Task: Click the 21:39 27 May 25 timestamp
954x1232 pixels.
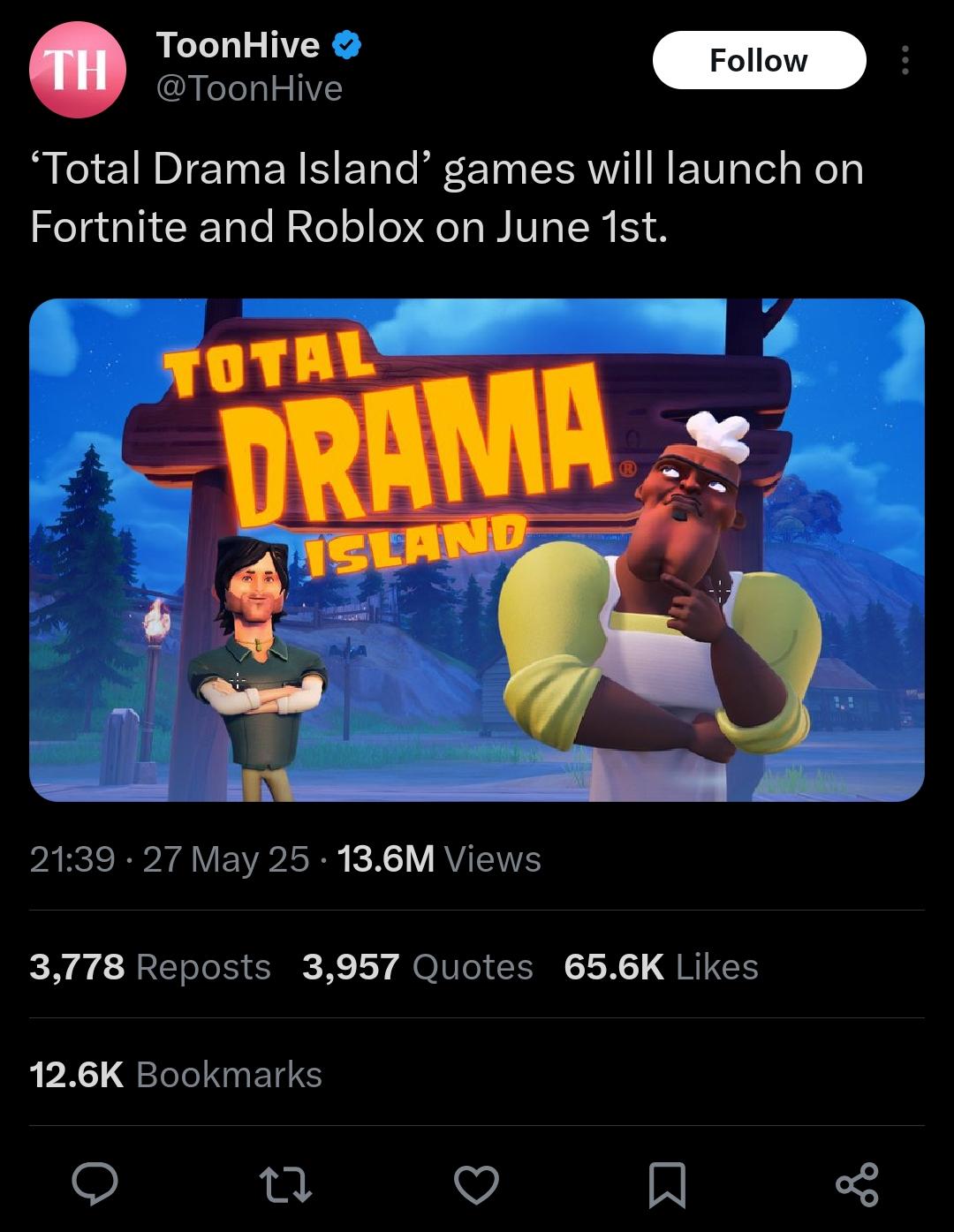Action: click(x=170, y=859)
